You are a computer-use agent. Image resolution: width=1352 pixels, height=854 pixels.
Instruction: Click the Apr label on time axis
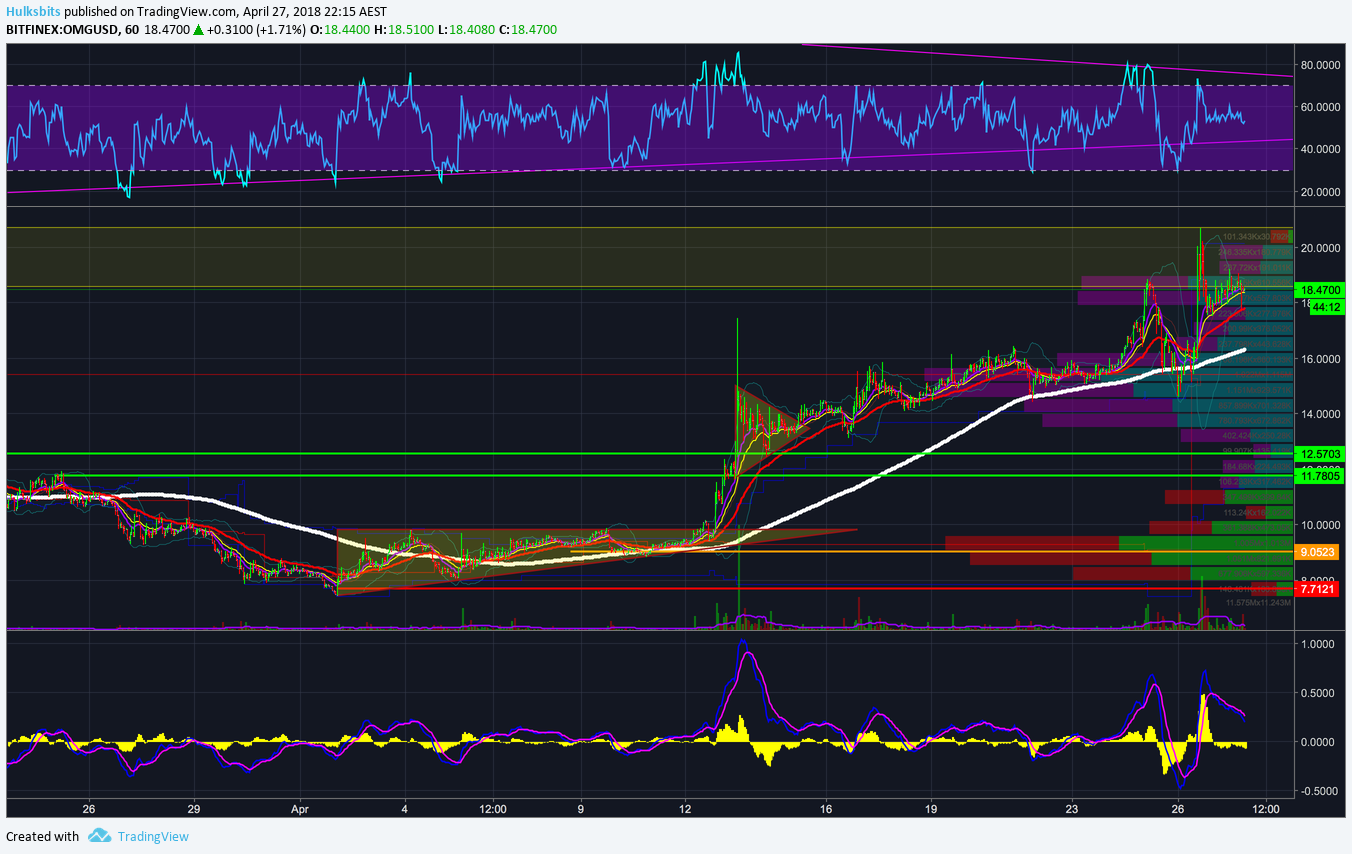[301, 808]
